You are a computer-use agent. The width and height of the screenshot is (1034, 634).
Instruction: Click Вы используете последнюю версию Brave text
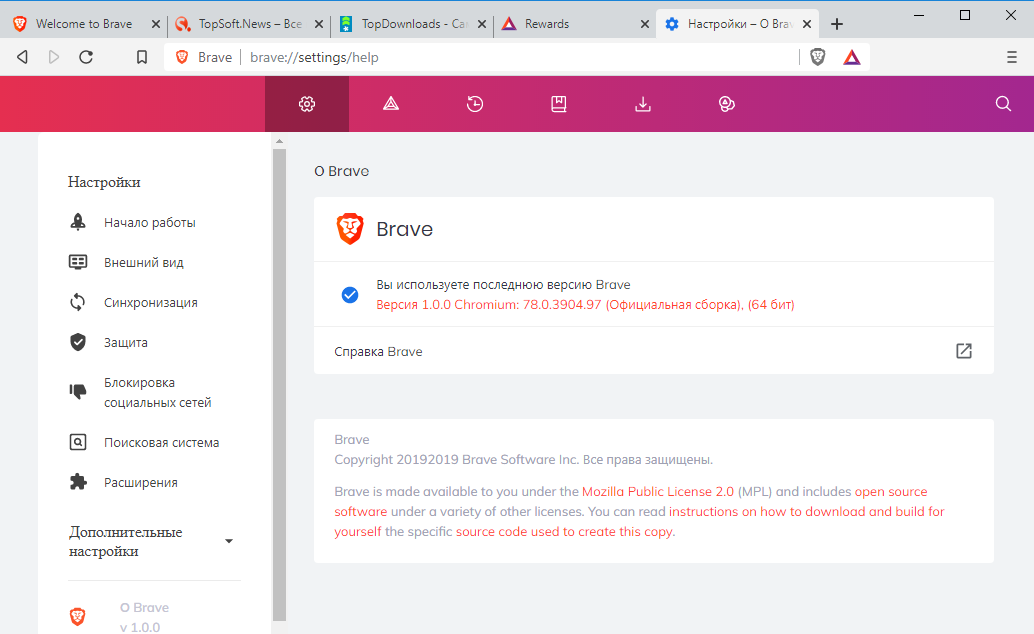(503, 284)
